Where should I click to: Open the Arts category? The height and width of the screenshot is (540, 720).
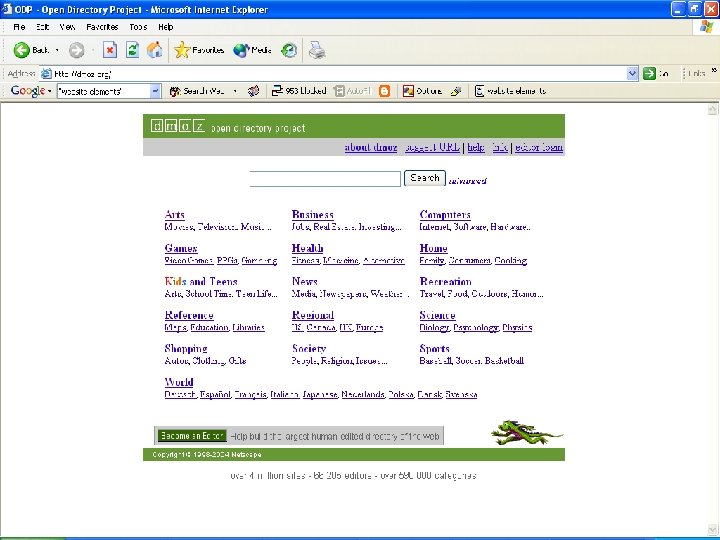pyautogui.click(x=174, y=214)
